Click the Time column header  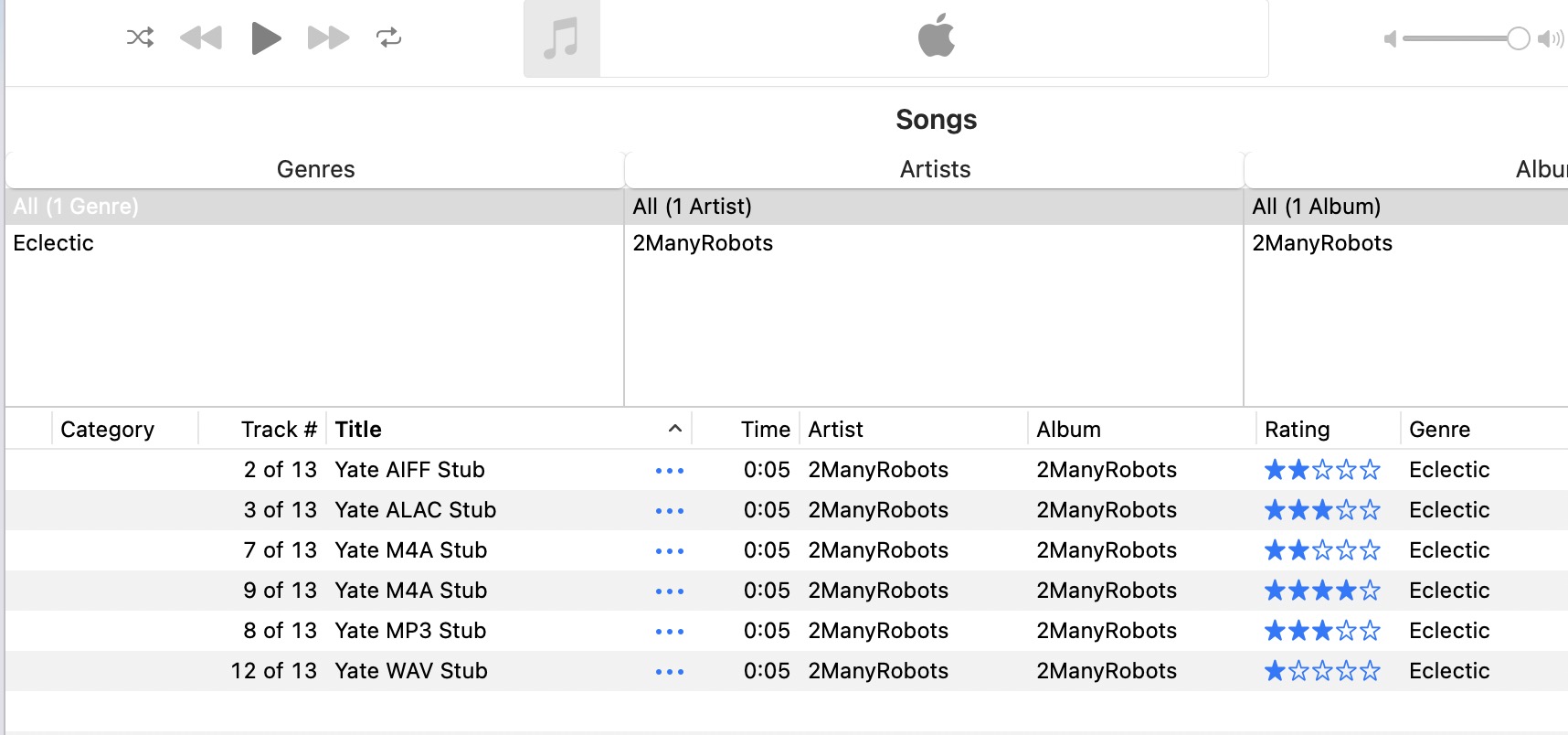765,430
